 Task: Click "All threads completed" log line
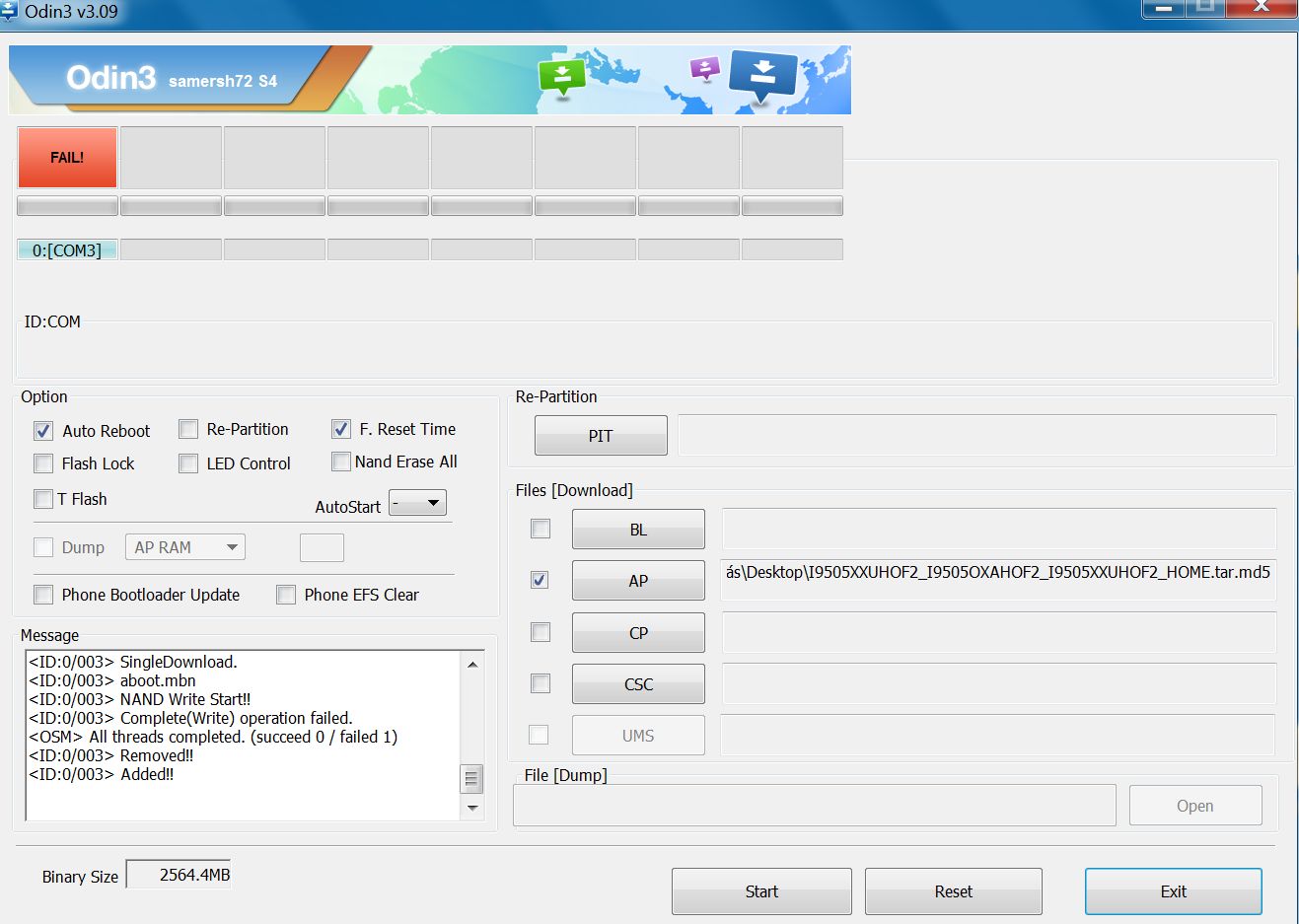click(x=213, y=737)
